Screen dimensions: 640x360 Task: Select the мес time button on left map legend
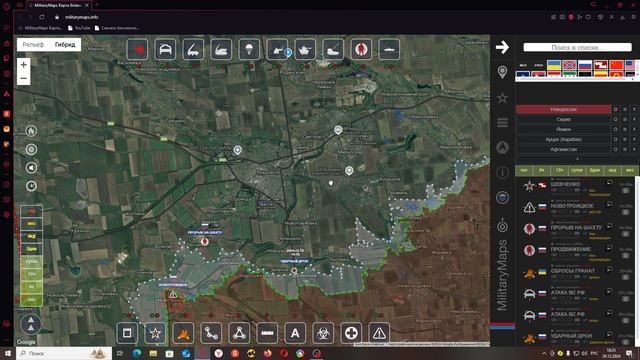(x=31, y=224)
